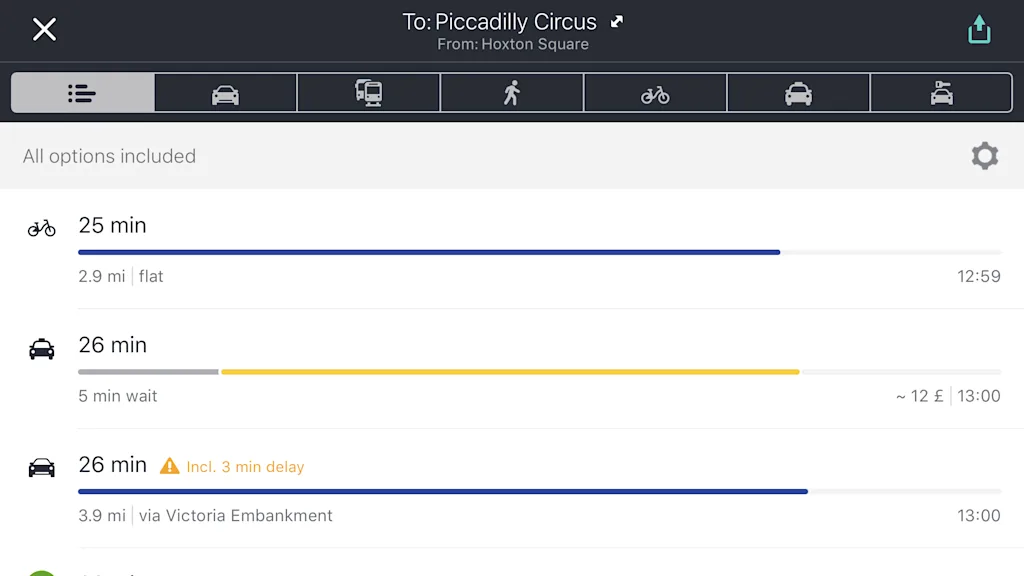
Task: Open route settings gear icon
Action: pyautogui.click(x=985, y=156)
